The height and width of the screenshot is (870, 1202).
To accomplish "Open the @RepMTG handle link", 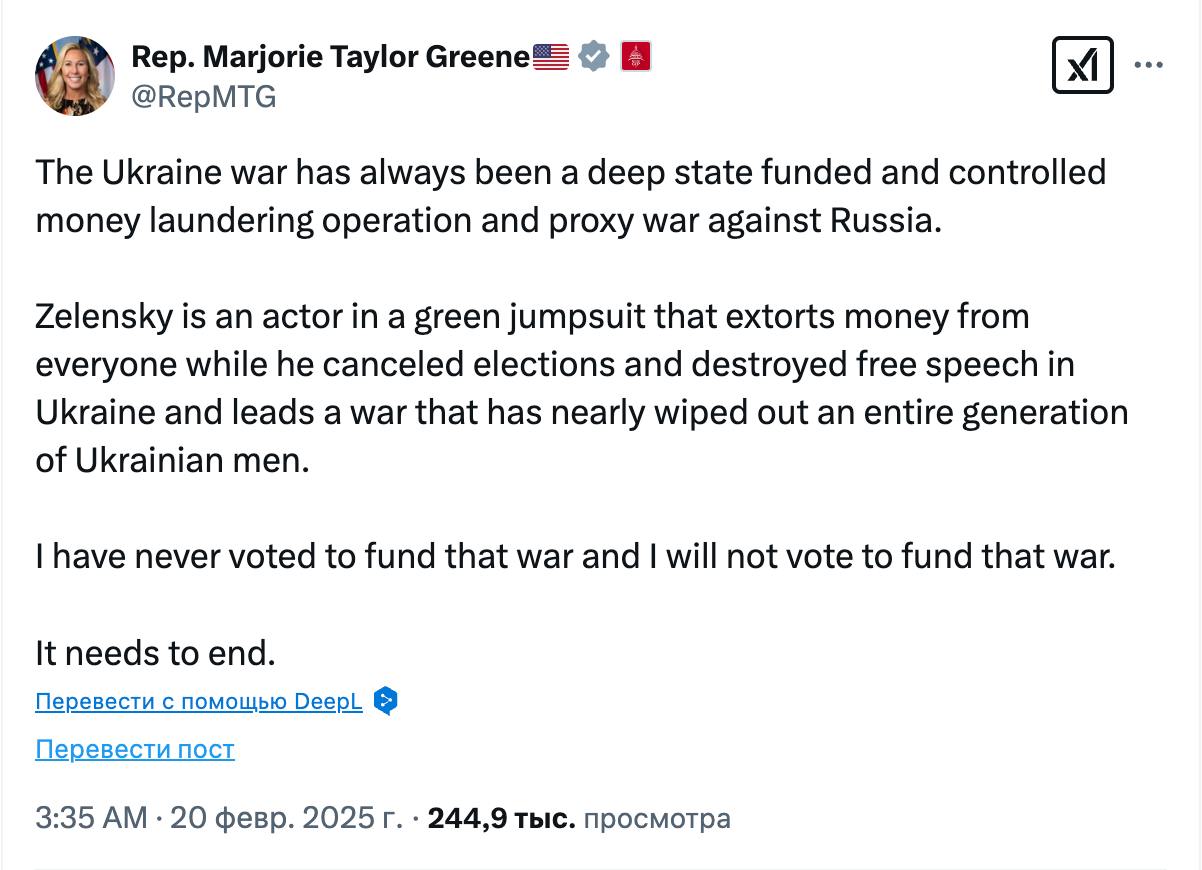I will (x=204, y=96).
